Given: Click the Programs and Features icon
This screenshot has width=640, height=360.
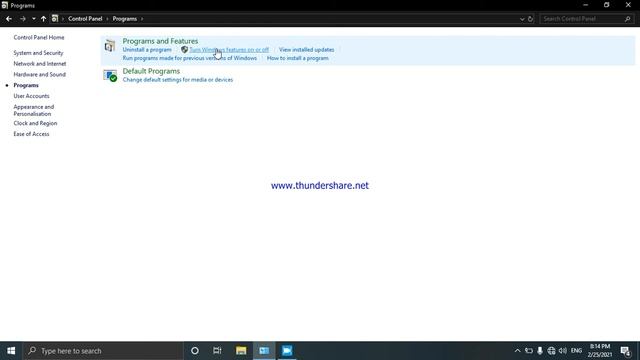Looking at the screenshot, I should pos(110,46).
